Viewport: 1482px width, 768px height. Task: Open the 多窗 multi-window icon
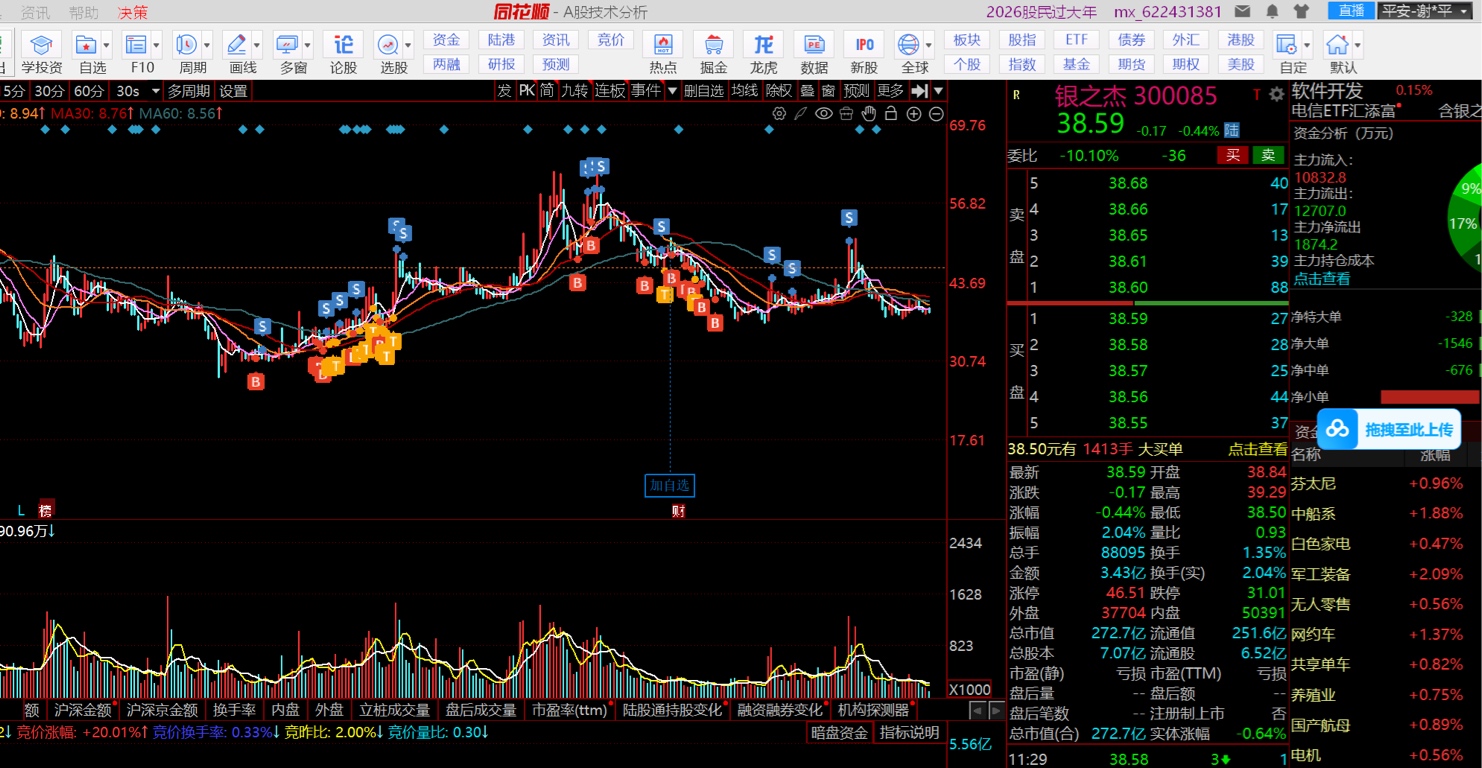click(x=287, y=45)
